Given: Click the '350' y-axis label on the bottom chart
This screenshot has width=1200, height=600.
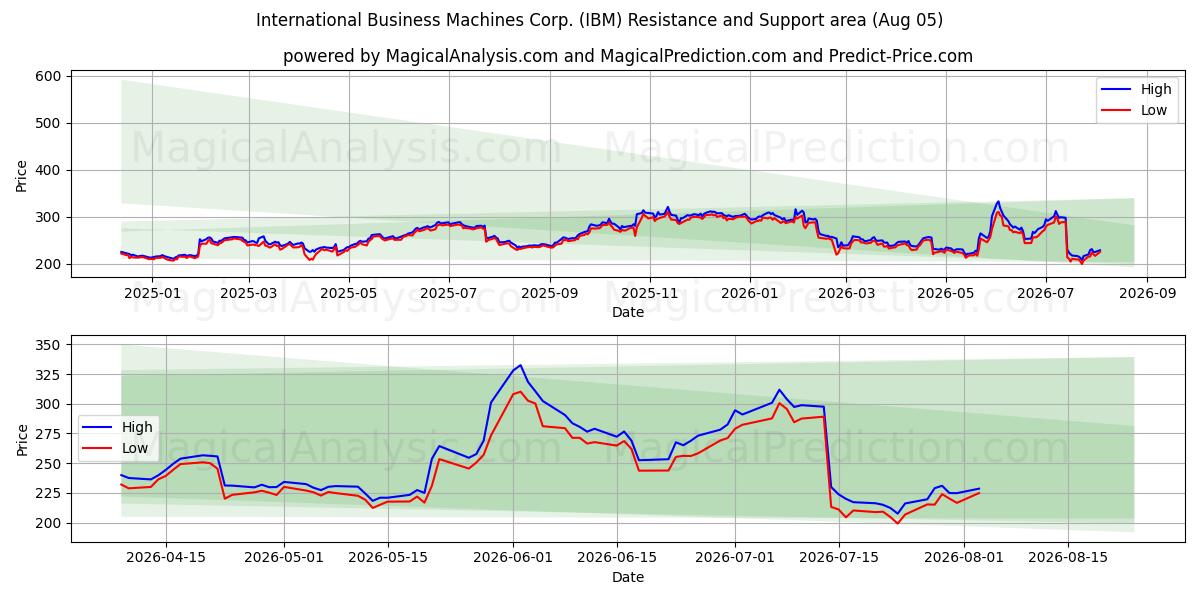Looking at the screenshot, I should (50, 345).
